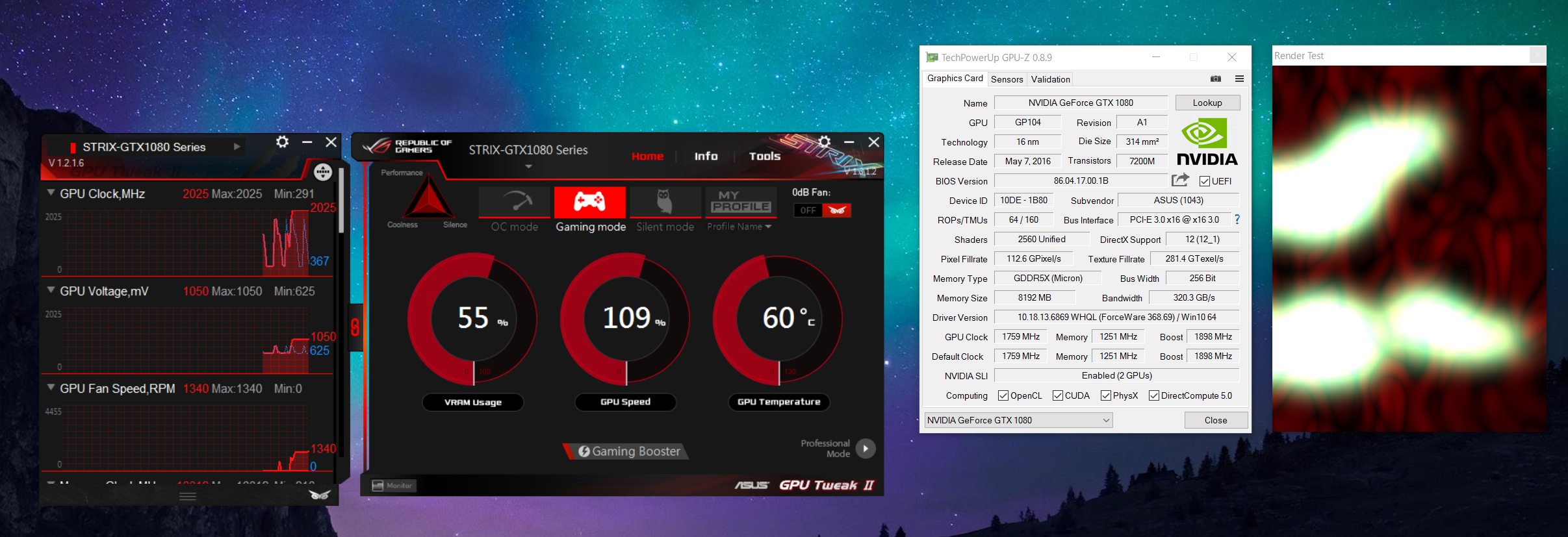The width and height of the screenshot is (1568, 537).
Task: Open Monitor panel from bottom bar
Action: (393, 486)
